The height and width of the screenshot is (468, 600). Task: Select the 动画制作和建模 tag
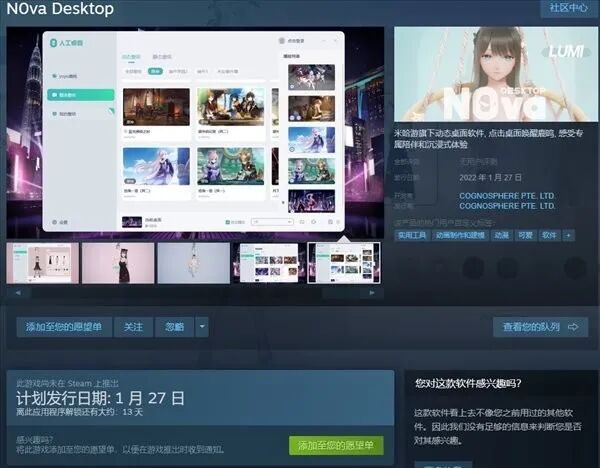(460, 235)
